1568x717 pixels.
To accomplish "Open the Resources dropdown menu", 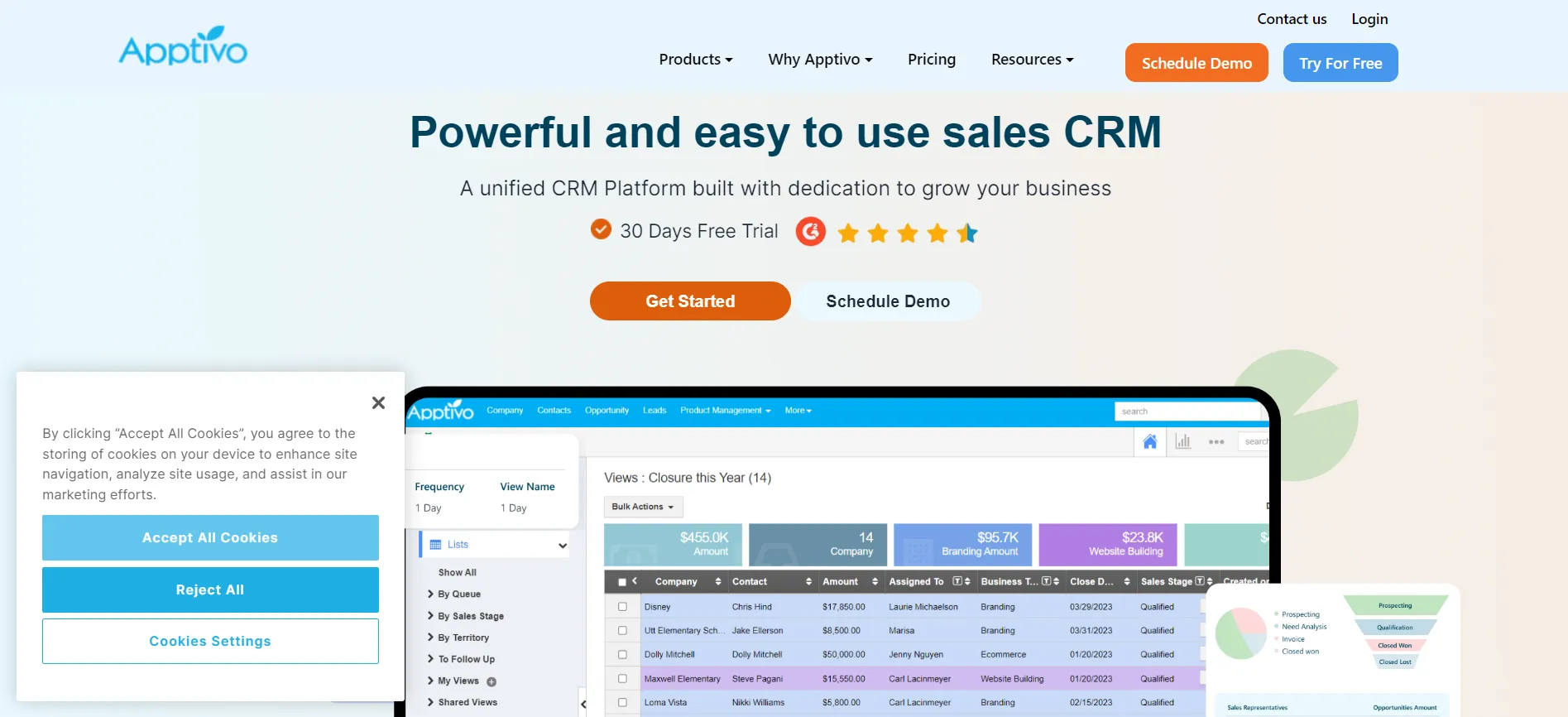I will click(x=1032, y=60).
